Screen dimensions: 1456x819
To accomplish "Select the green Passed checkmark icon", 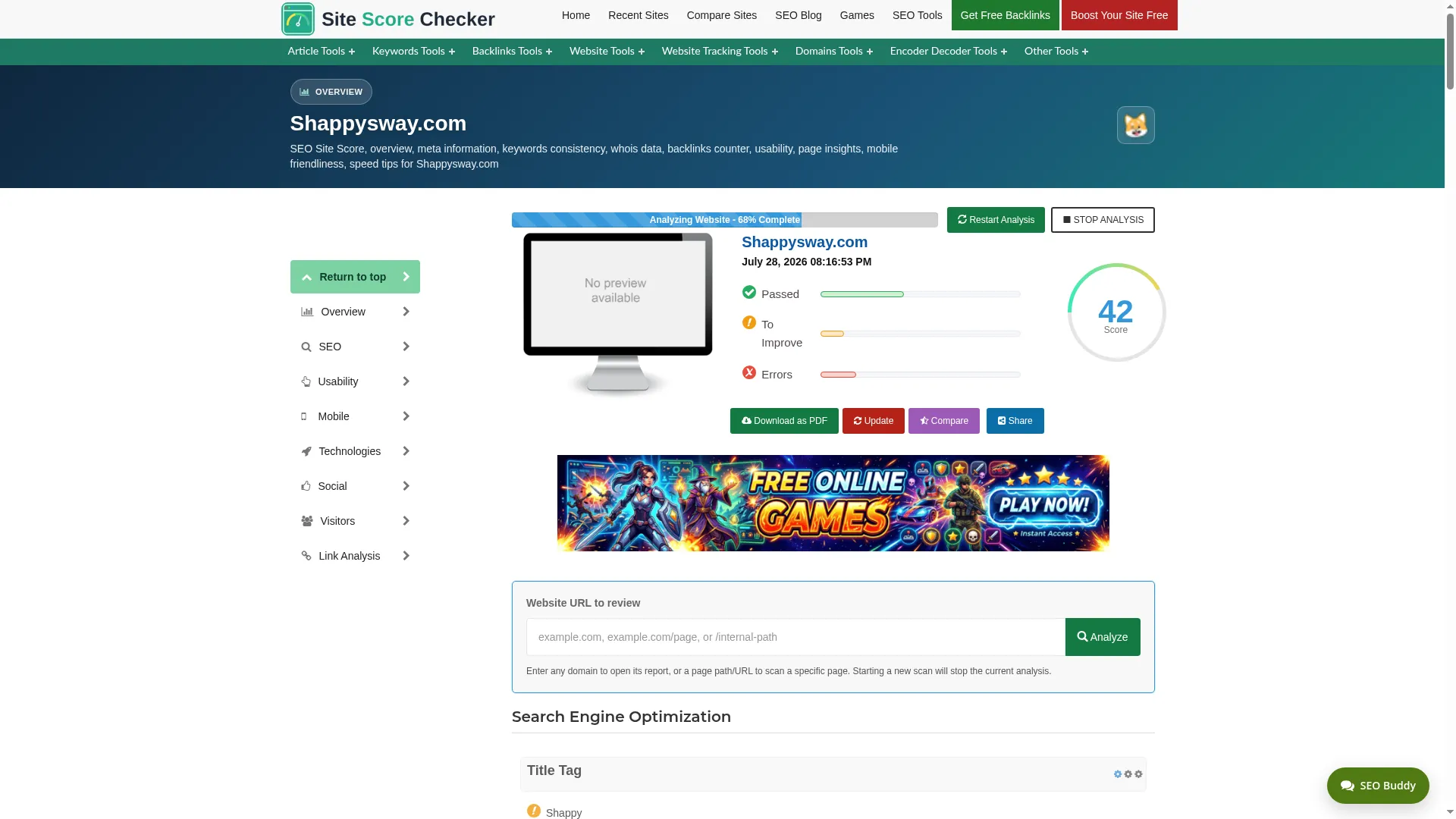I will pos(749,293).
